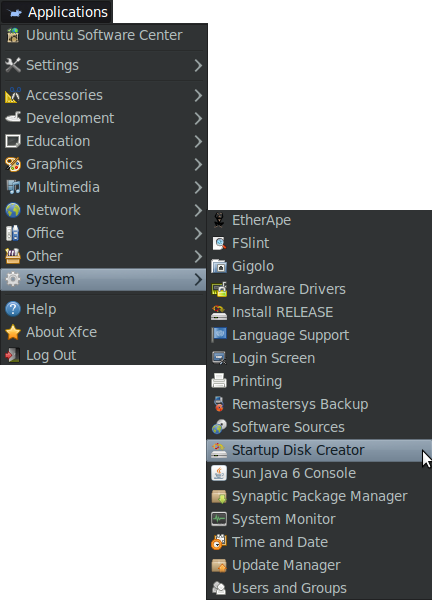Click the Sun Java 6 Console icon
Screen dimensions: 432x600
click(219, 473)
